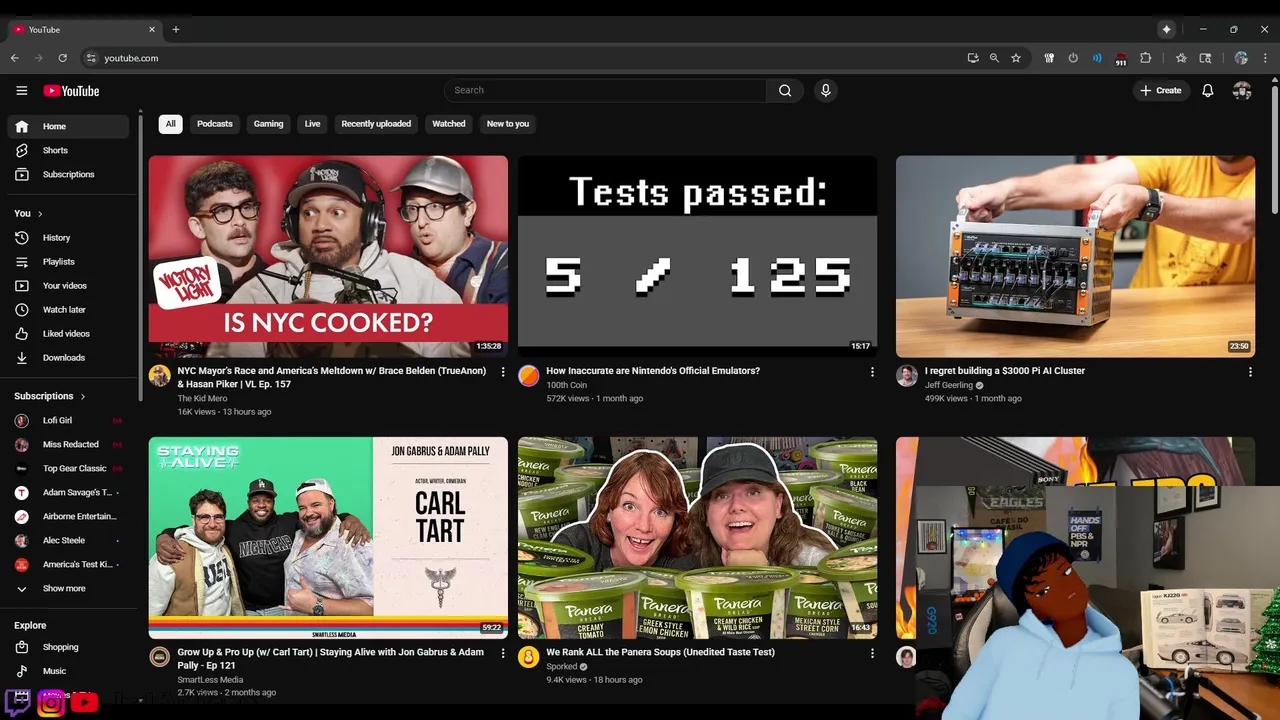The height and width of the screenshot is (720, 1280).
Task: Open Panera soups video thumbnail
Action: click(x=697, y=537)
